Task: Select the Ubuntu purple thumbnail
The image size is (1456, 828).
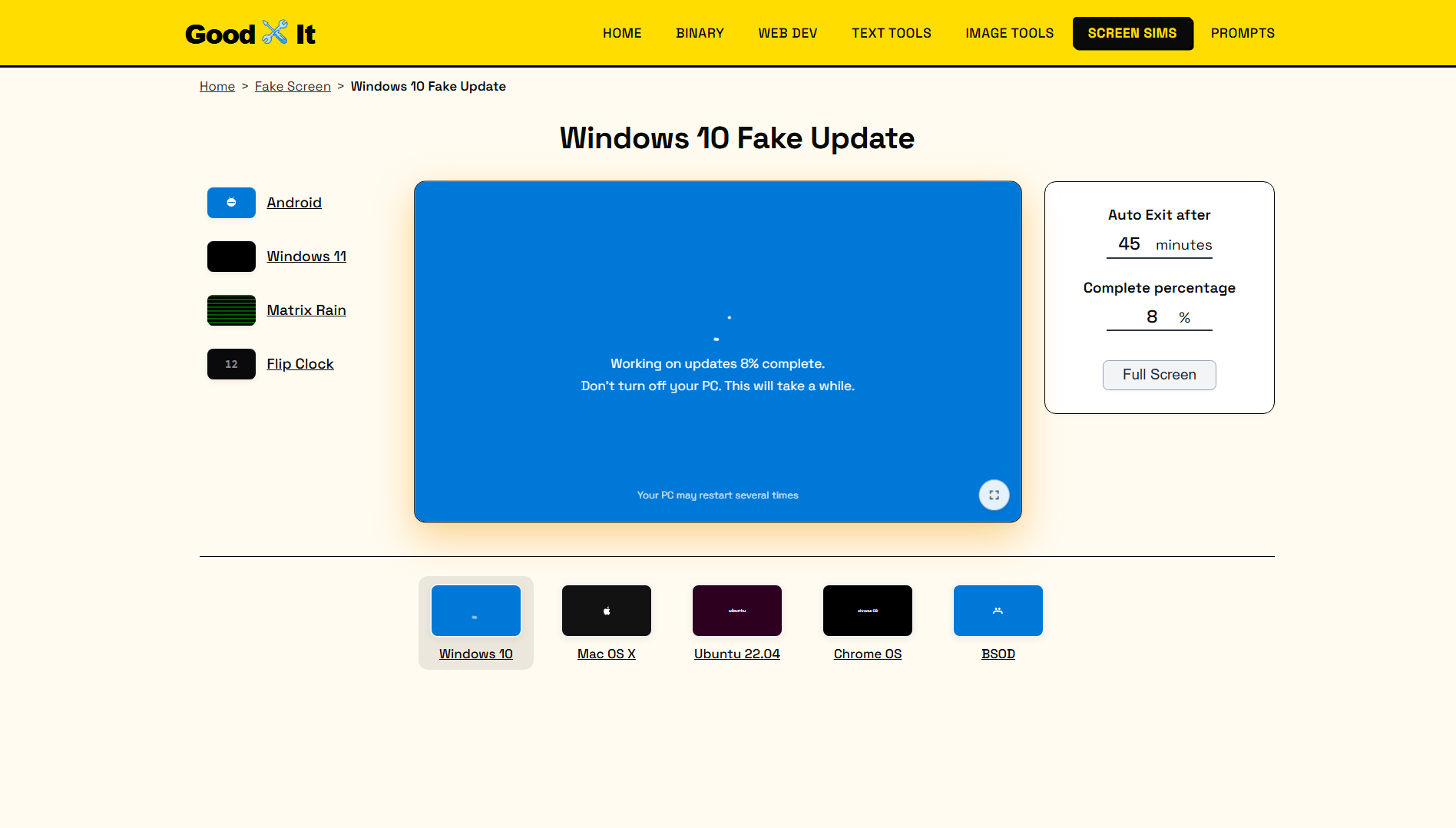Action: [737, 611]
